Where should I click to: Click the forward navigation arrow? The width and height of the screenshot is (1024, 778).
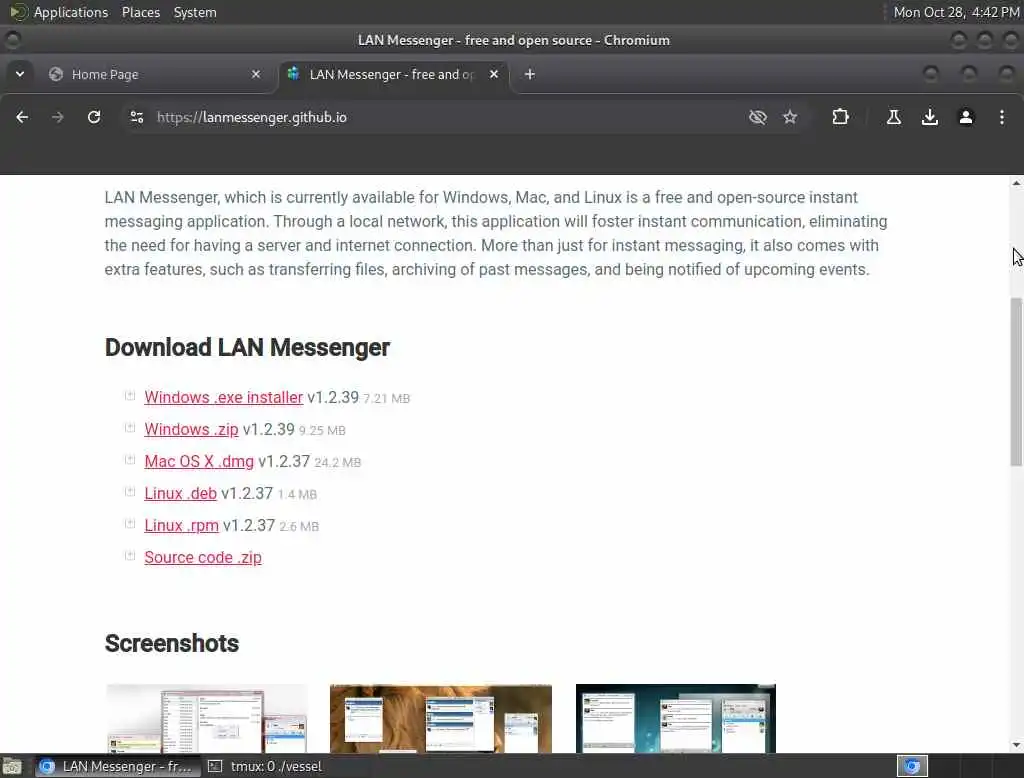[x=57, y=117]
